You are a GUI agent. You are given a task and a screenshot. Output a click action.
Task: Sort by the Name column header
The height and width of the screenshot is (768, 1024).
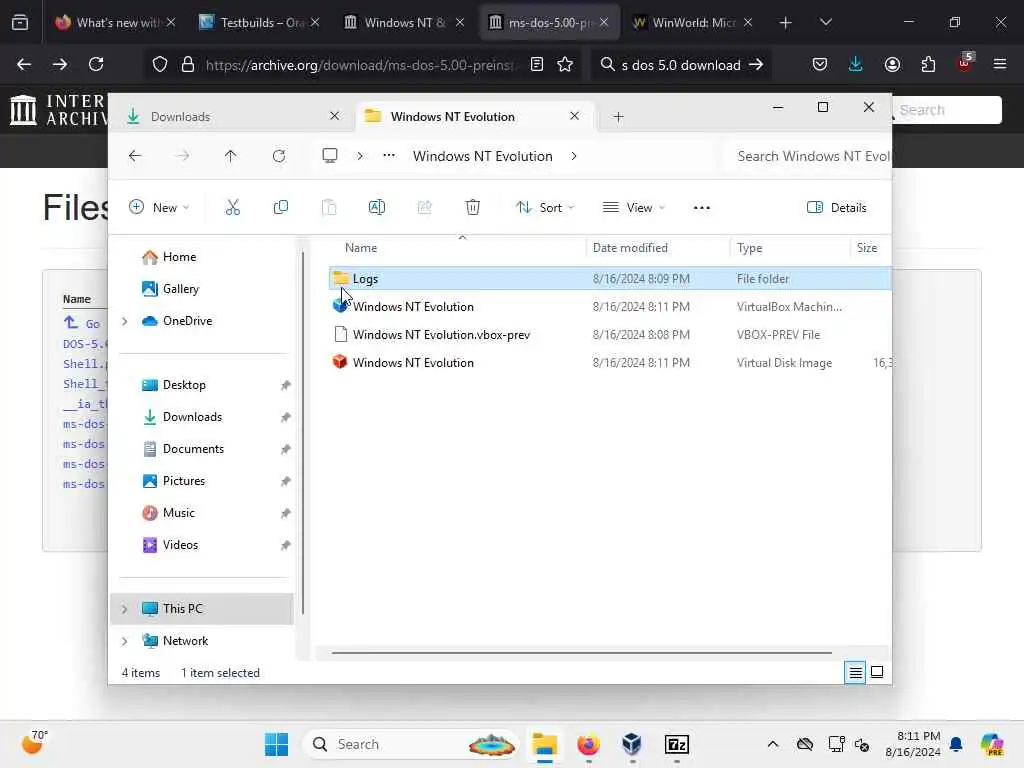(360, 248)
